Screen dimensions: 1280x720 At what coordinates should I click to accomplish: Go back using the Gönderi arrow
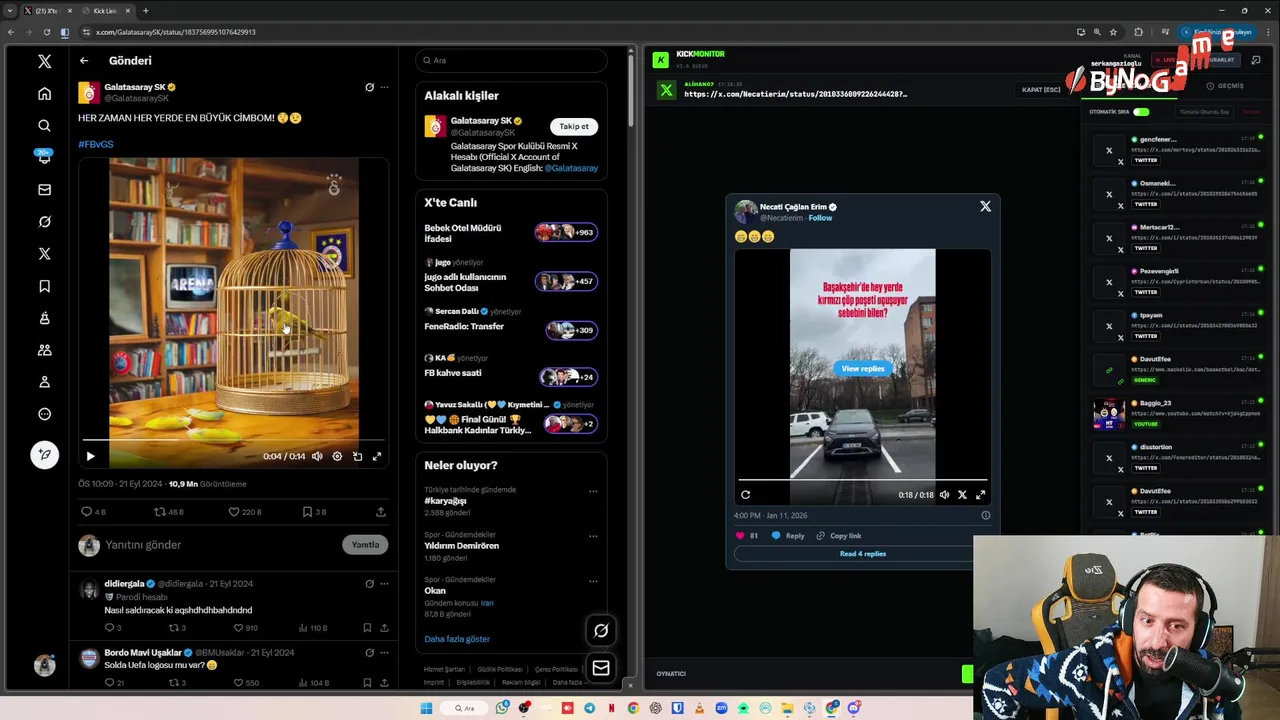tap(84, 61)
